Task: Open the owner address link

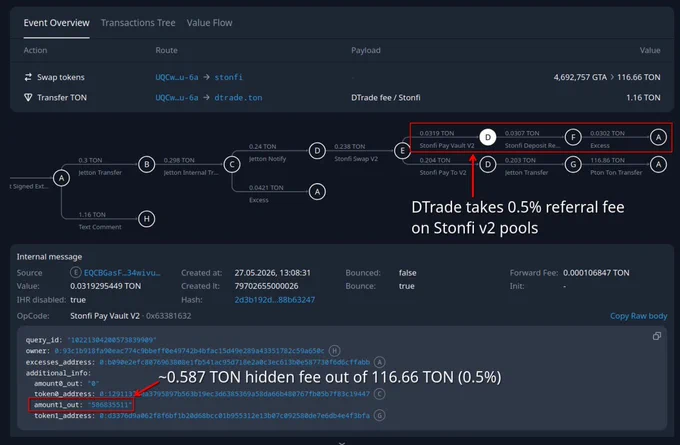Action: click(190, 350)
